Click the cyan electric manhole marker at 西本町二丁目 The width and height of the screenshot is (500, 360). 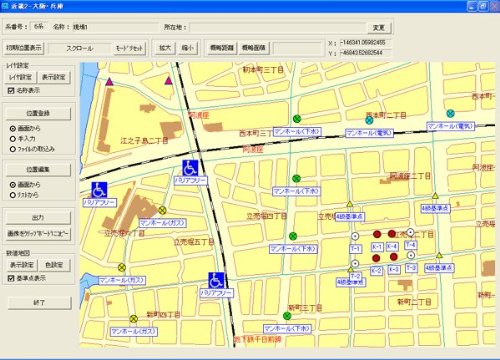(x=369, y=120)
